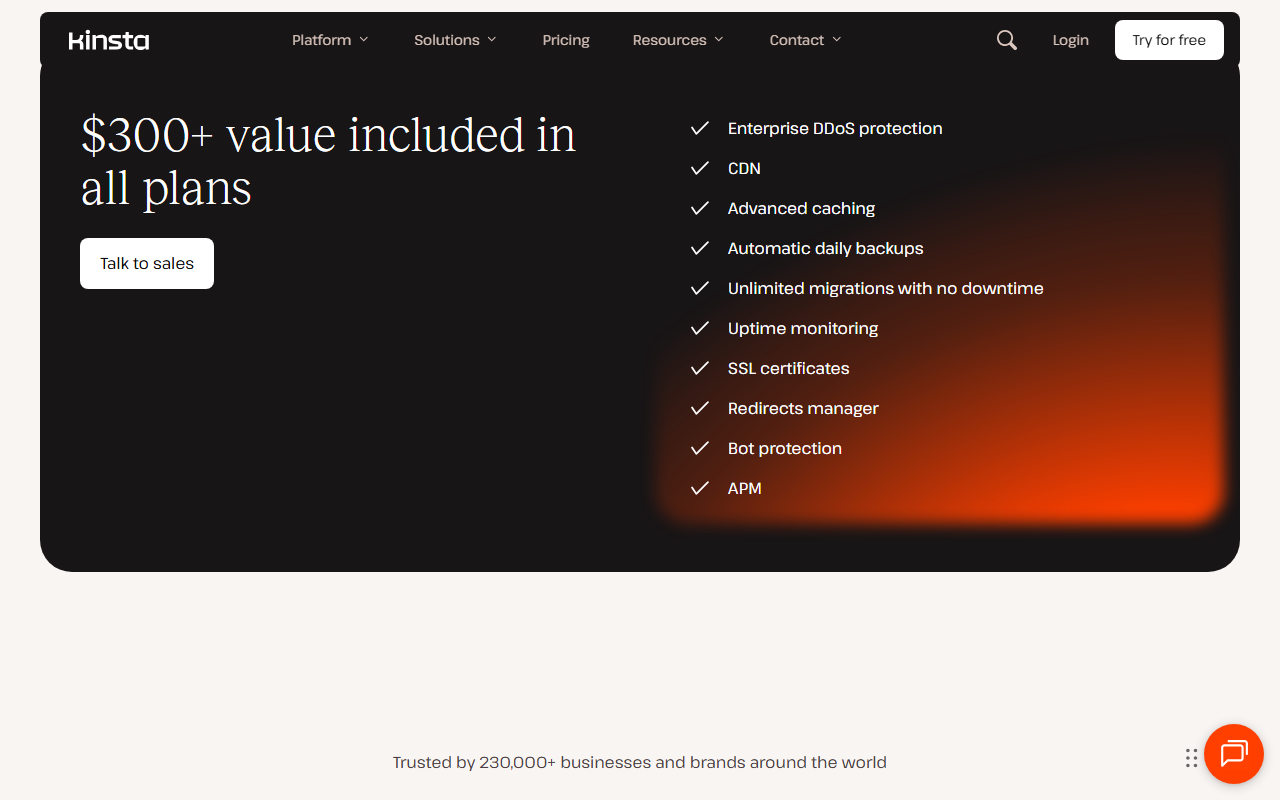Click the 'Enterprise DDoS protection' text
The width and height of the screenshot is (1280, 800).
[x=835, y=128]
